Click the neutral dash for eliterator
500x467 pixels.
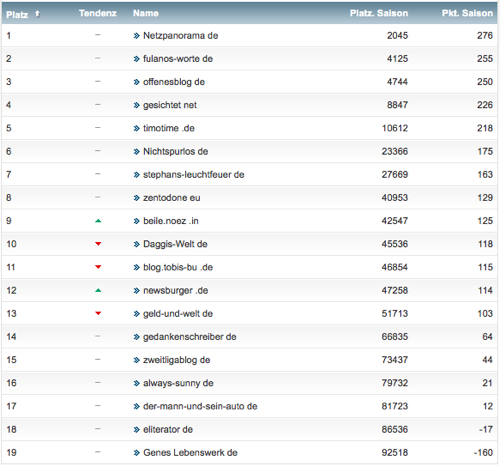[x=98, y=429]
